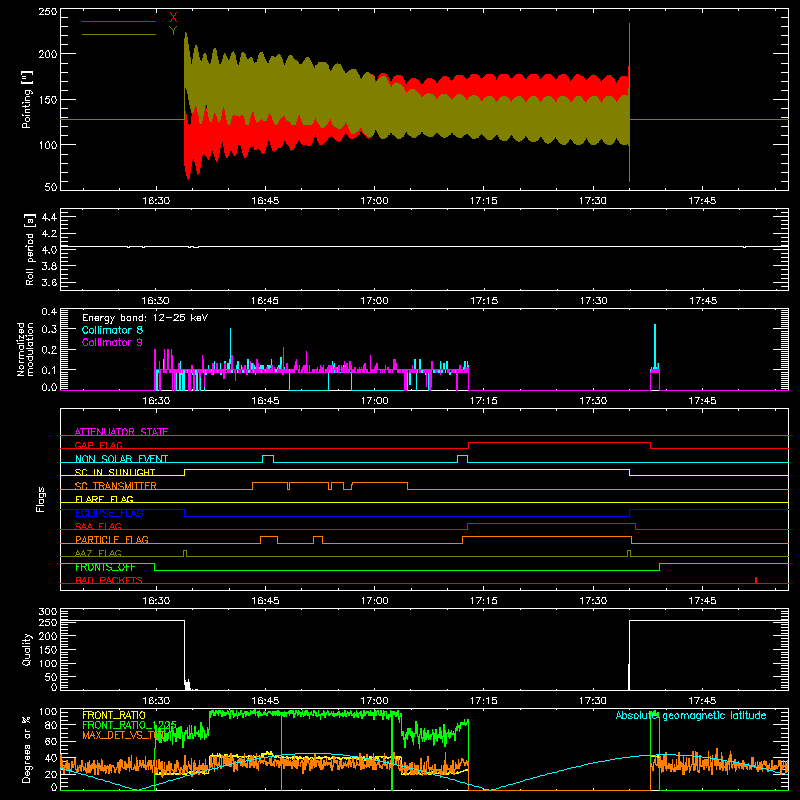Select the orange MAX_DET_VS_TOT legend entry
The image size is (800, 800).
tap(123, 735)
